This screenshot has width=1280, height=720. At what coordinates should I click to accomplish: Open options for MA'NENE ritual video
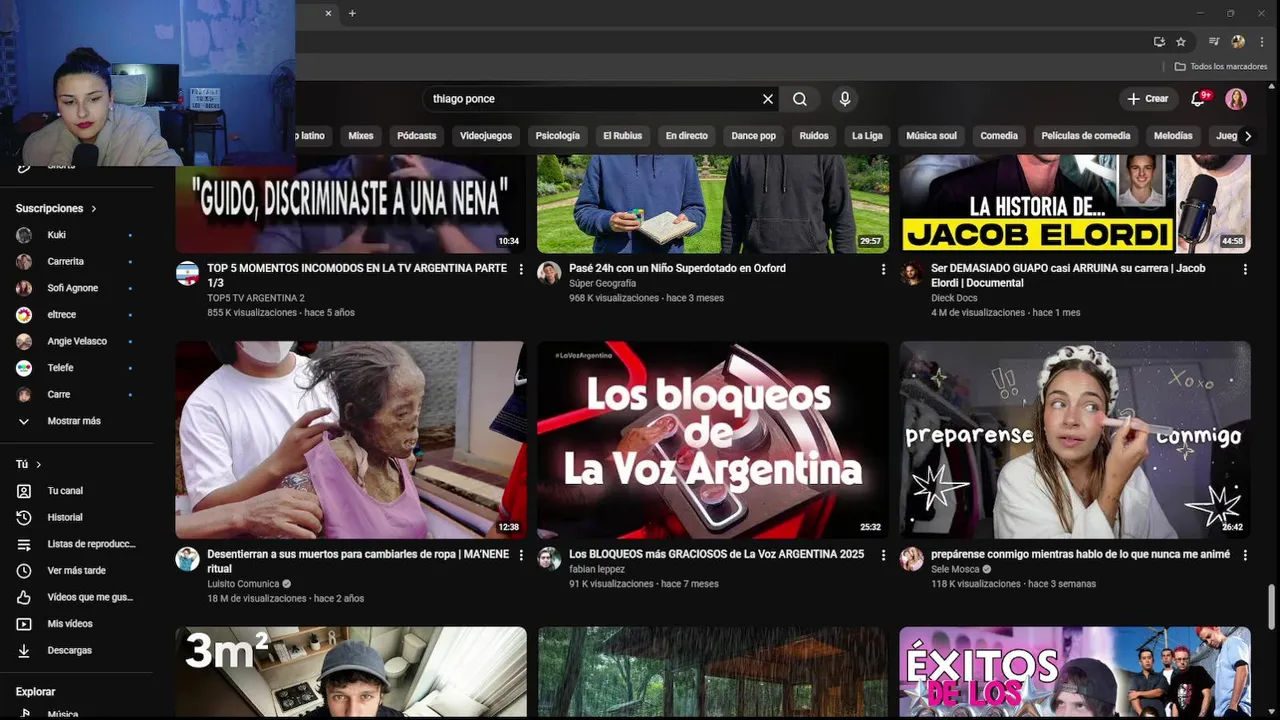click(x=520, y=555)
